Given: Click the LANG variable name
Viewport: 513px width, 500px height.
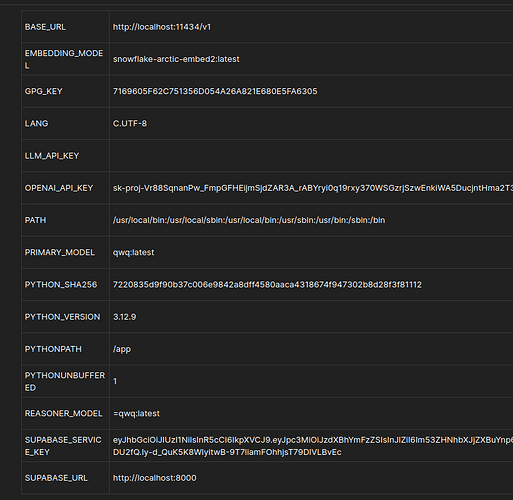Looking at the screenshot, I should tap(36, 124).
